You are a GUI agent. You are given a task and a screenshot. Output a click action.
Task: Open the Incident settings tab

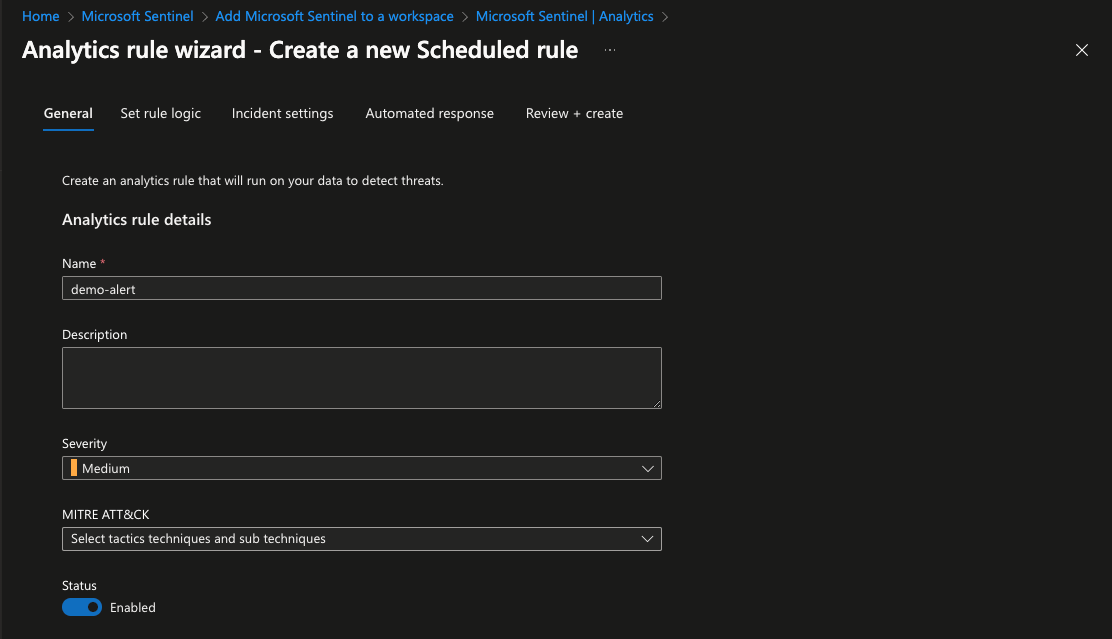tap(282, 114)
